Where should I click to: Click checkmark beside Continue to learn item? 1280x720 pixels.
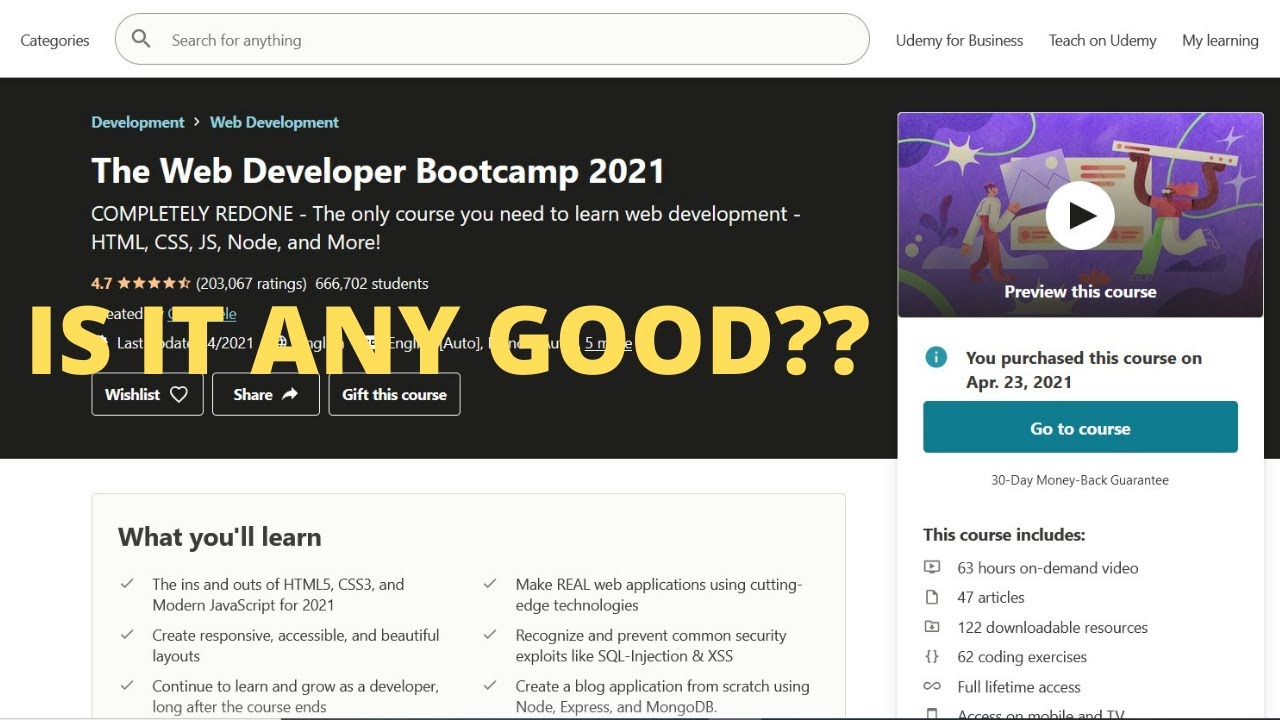point(127,685)
